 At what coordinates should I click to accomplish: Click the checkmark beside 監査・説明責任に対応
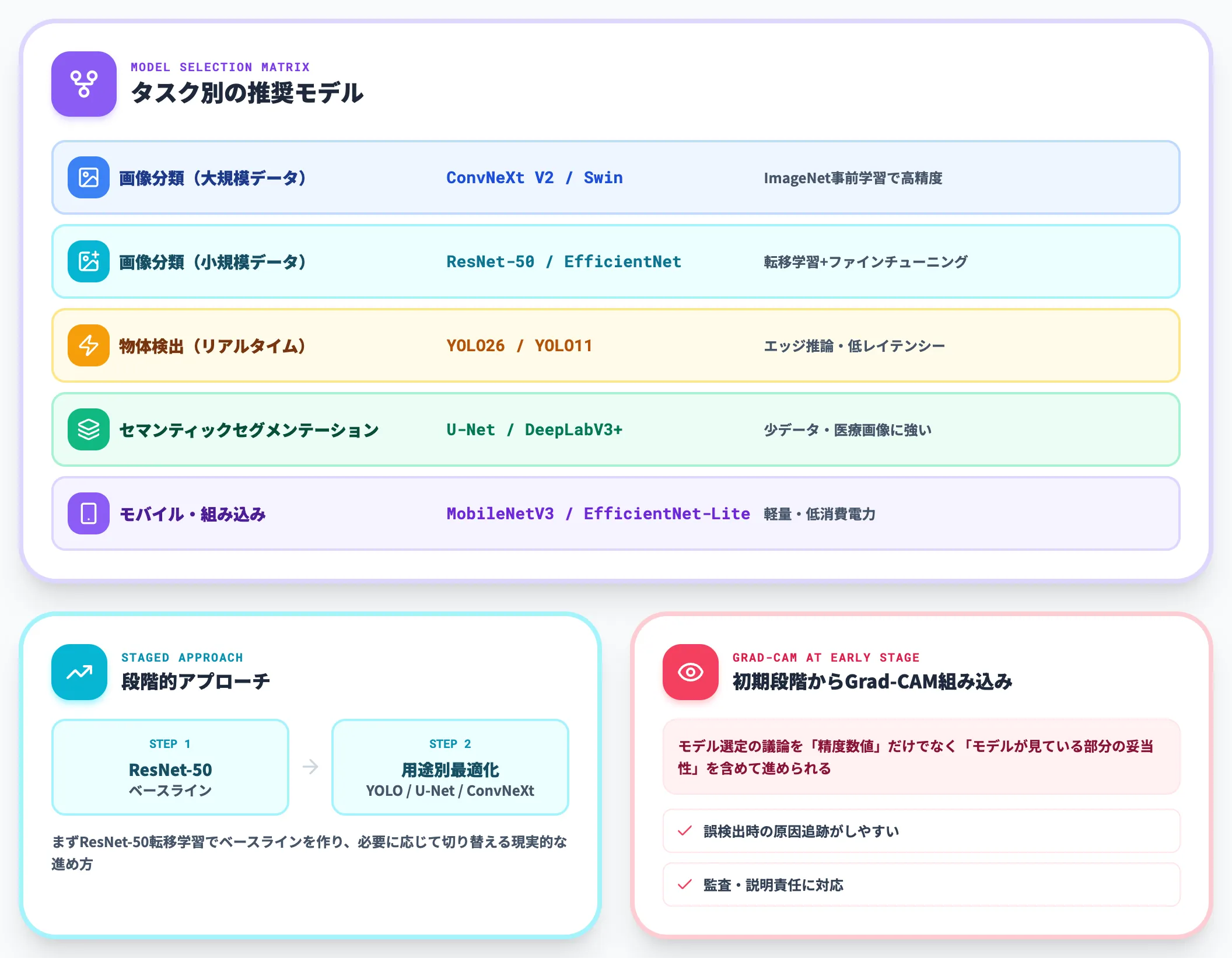coord(685,884)
